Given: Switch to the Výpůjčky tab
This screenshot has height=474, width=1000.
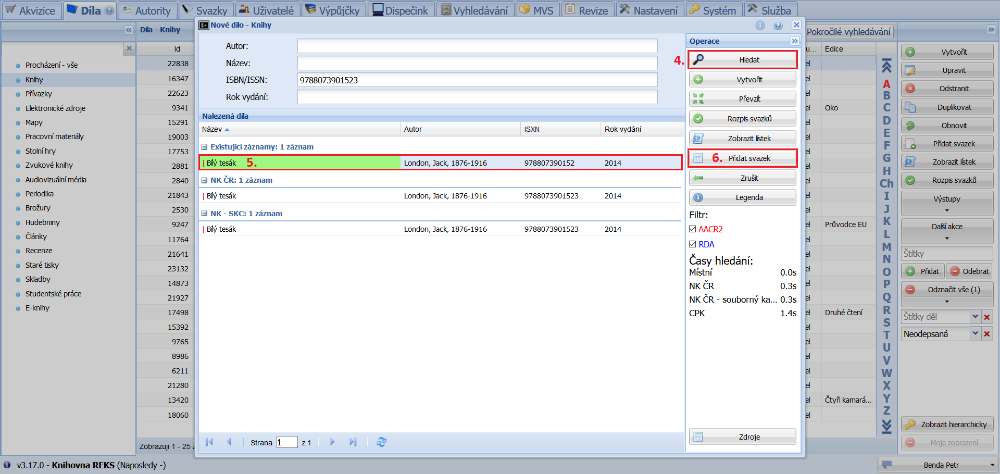Looking at the screenshot, I should 334,10.
